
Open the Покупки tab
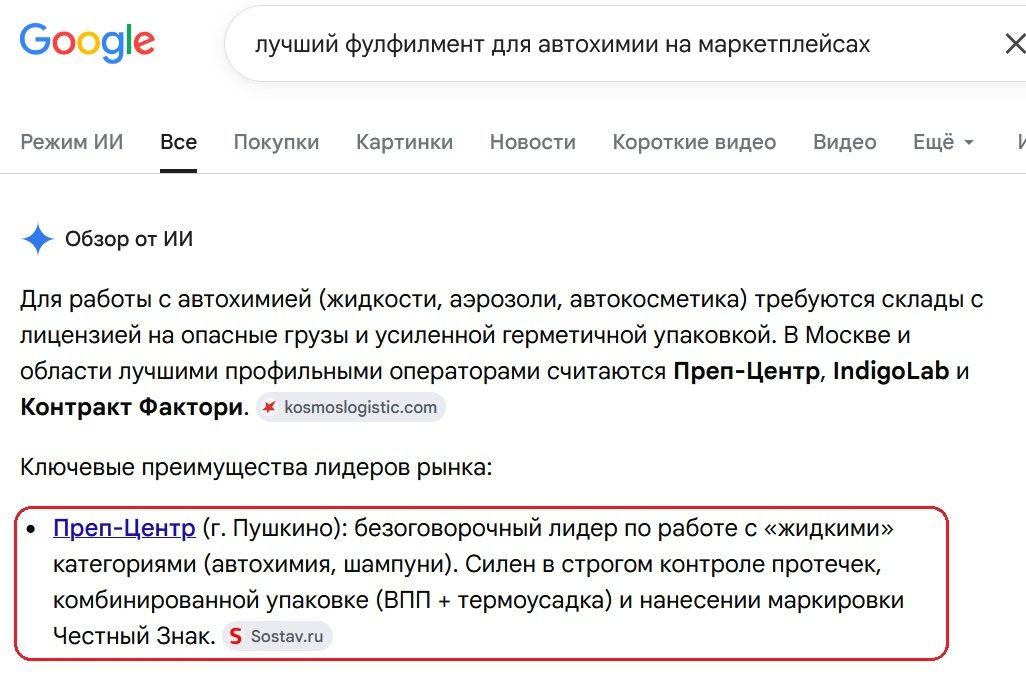pyautogui.click(x=276, y=142)
